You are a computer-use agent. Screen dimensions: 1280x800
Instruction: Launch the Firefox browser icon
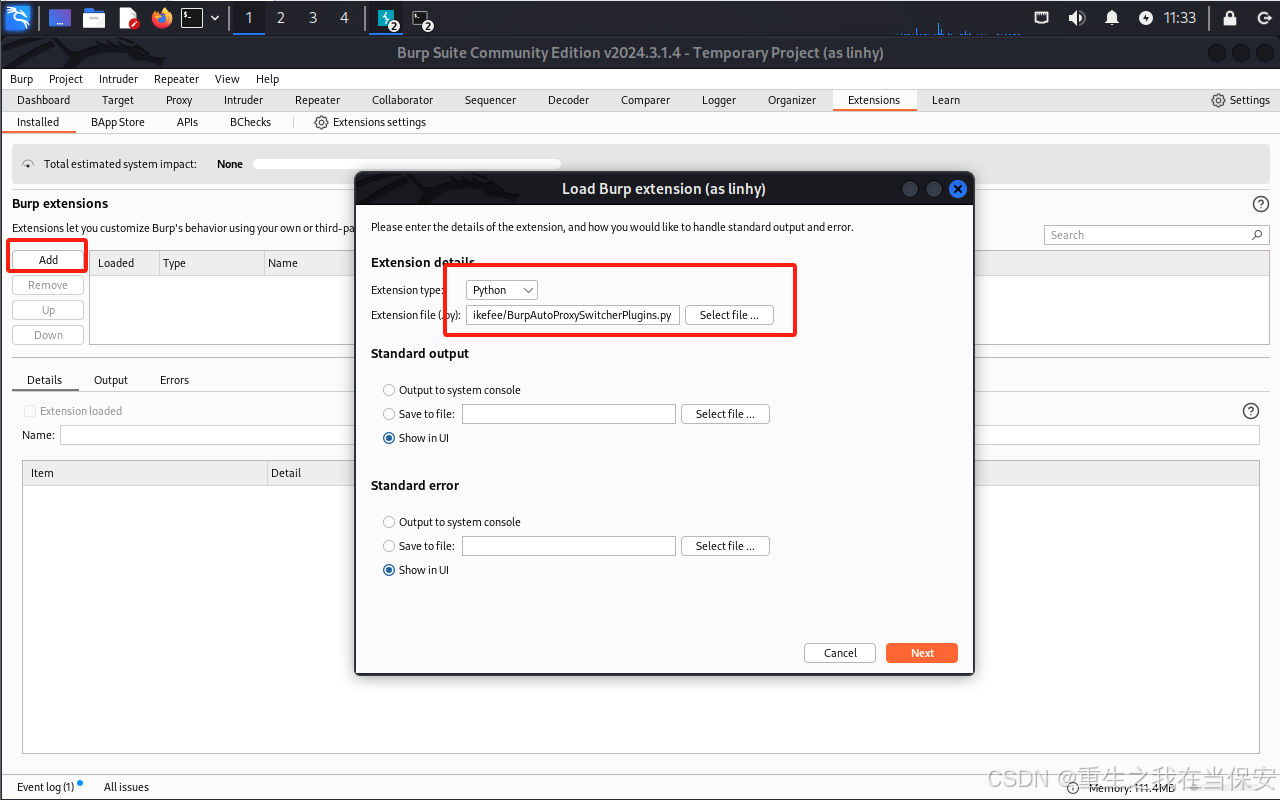tap(162, 18)
